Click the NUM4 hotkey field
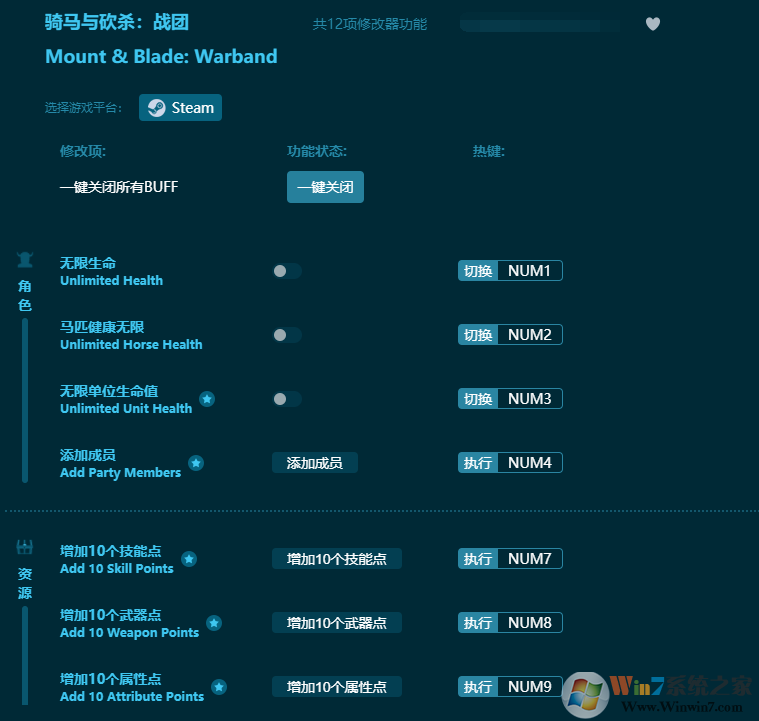Viewport: 759px width, 721px height. click(530, 462)
